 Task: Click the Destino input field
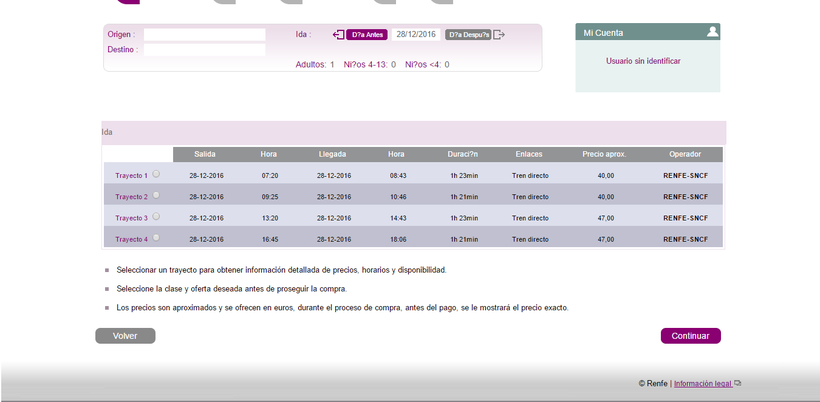point(204,49)
